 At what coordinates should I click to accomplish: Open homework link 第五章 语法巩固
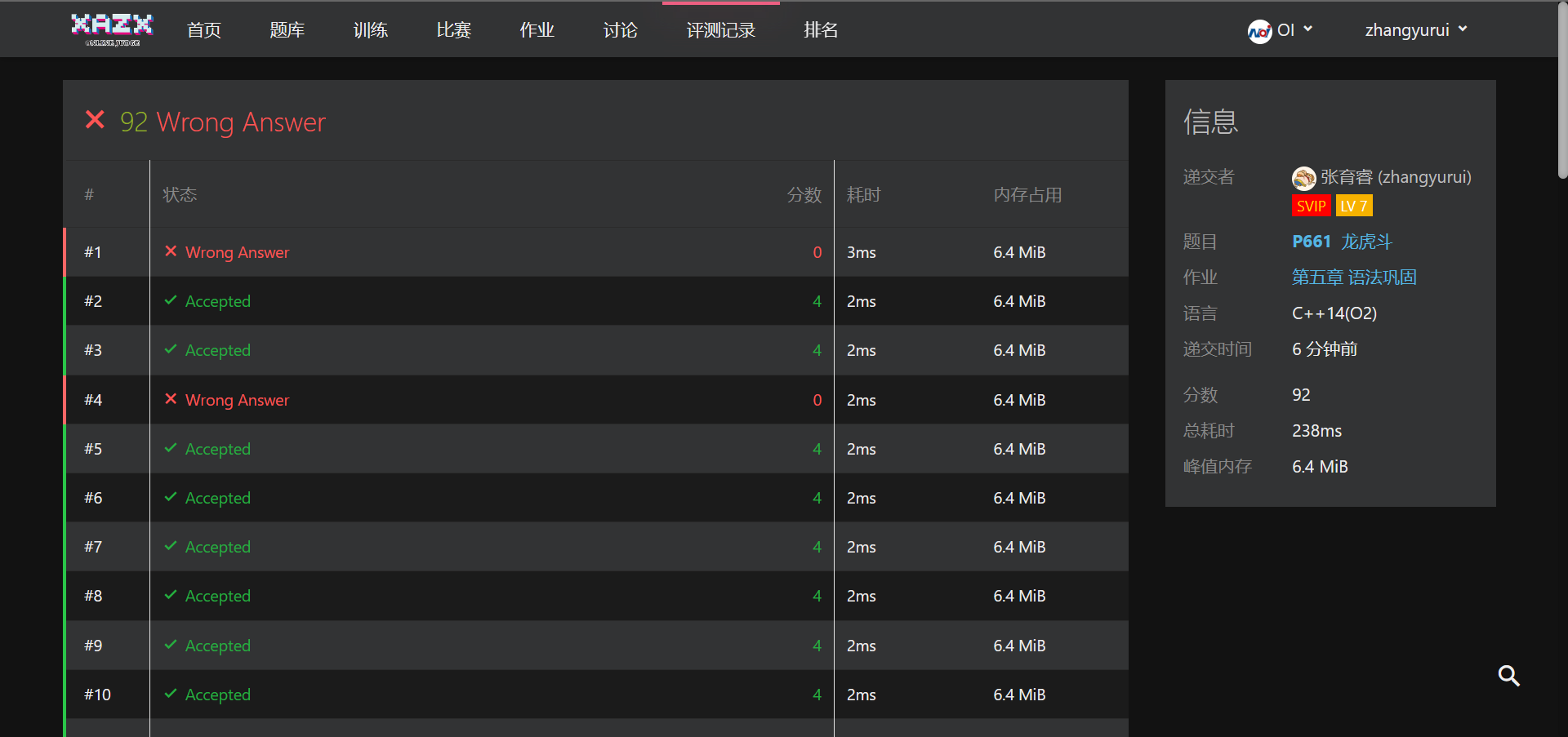[x=1353, y=277]
